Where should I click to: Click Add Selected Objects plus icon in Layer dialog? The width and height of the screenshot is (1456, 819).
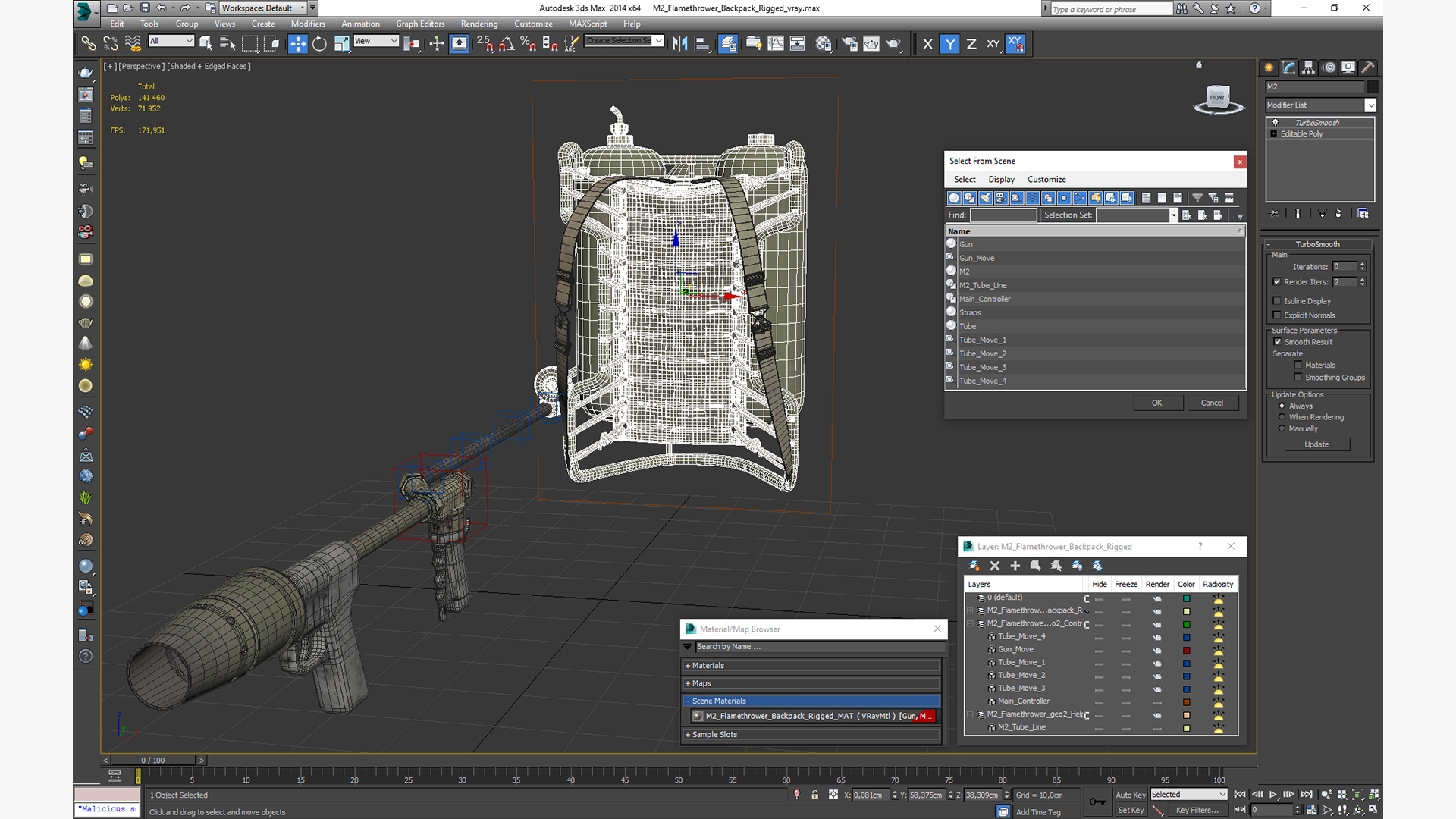pos(1015,566)
